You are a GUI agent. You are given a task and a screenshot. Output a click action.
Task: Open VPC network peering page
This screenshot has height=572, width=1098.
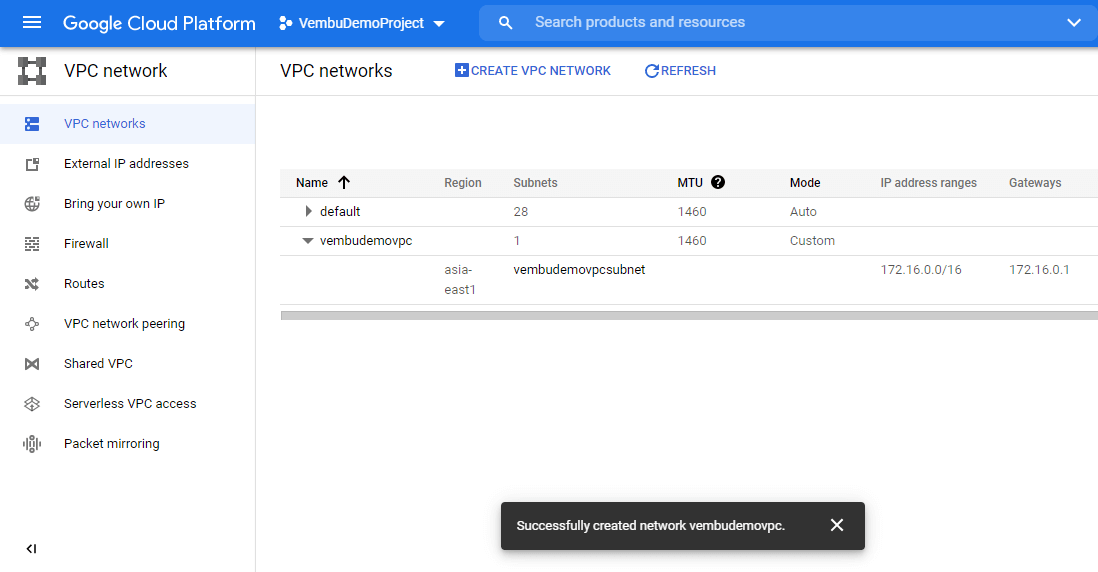pyautogui.click(x=127, y=323)
